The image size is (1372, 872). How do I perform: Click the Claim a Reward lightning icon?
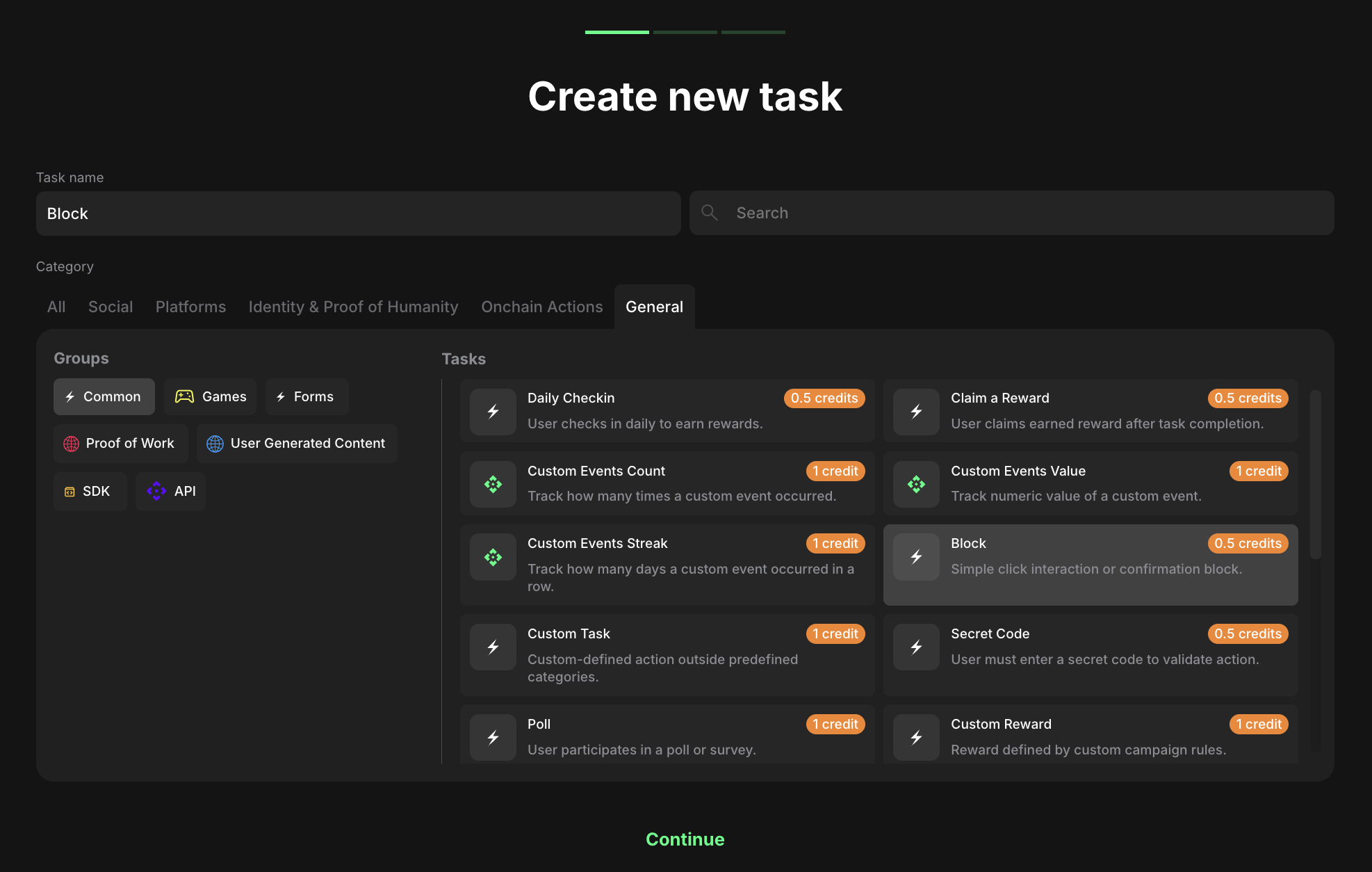[x=916, y=412]
